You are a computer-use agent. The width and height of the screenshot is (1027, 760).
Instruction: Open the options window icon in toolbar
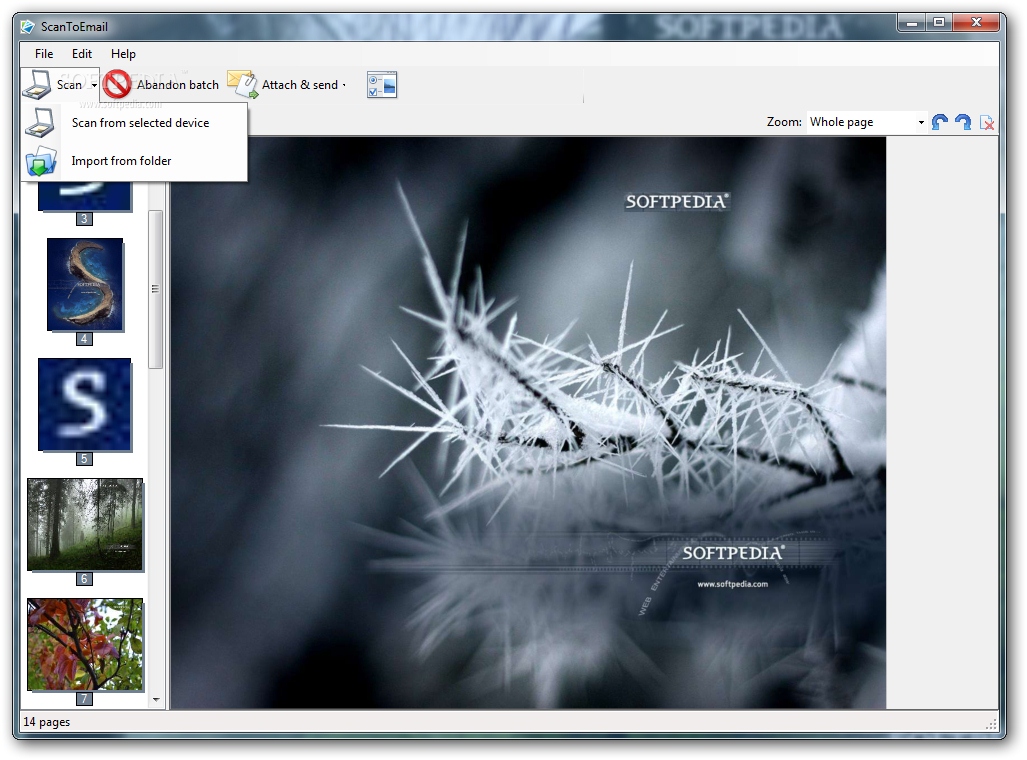point(382,85)
